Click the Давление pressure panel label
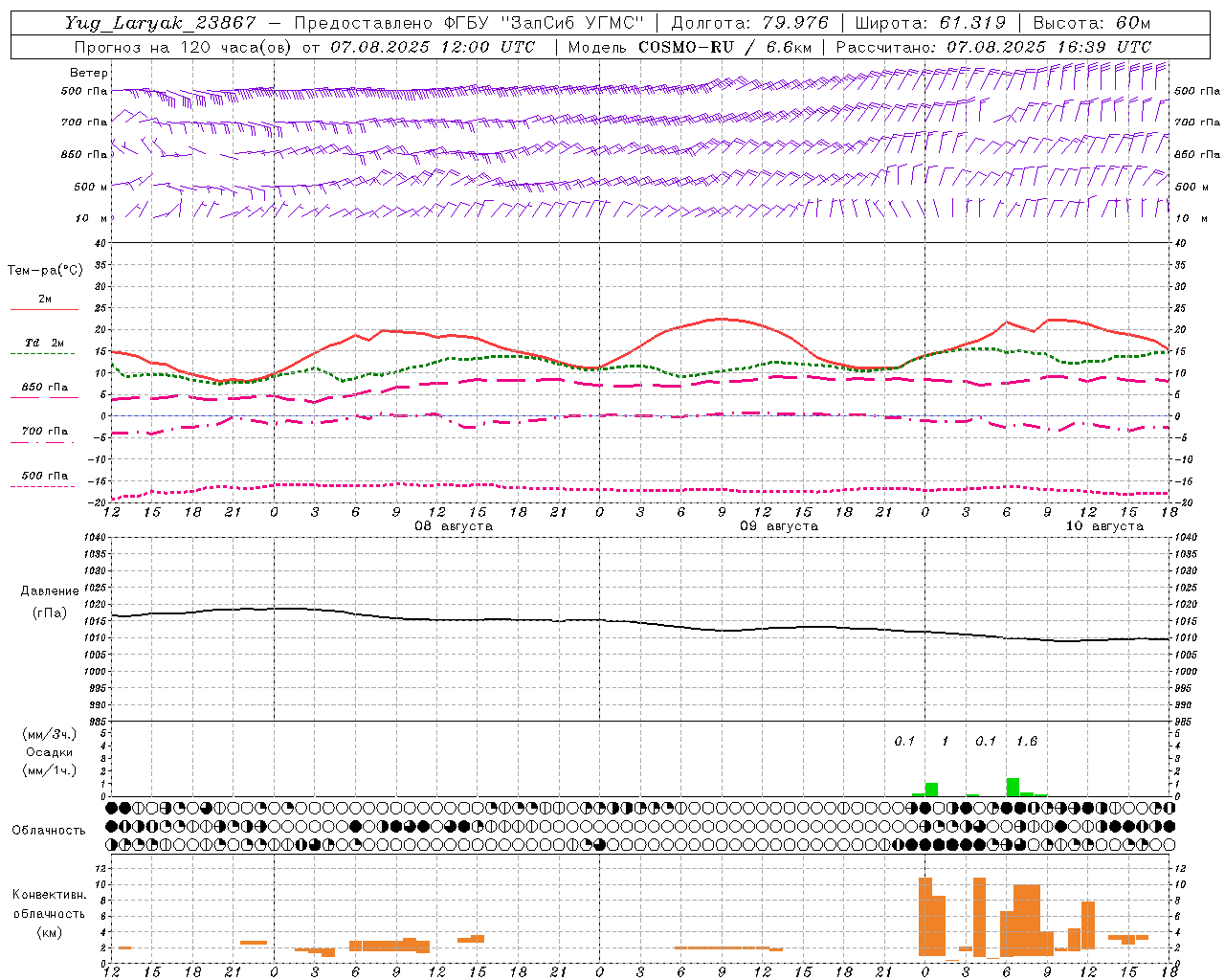Viewport: 1225px width, 980px height. pos(50,591)
